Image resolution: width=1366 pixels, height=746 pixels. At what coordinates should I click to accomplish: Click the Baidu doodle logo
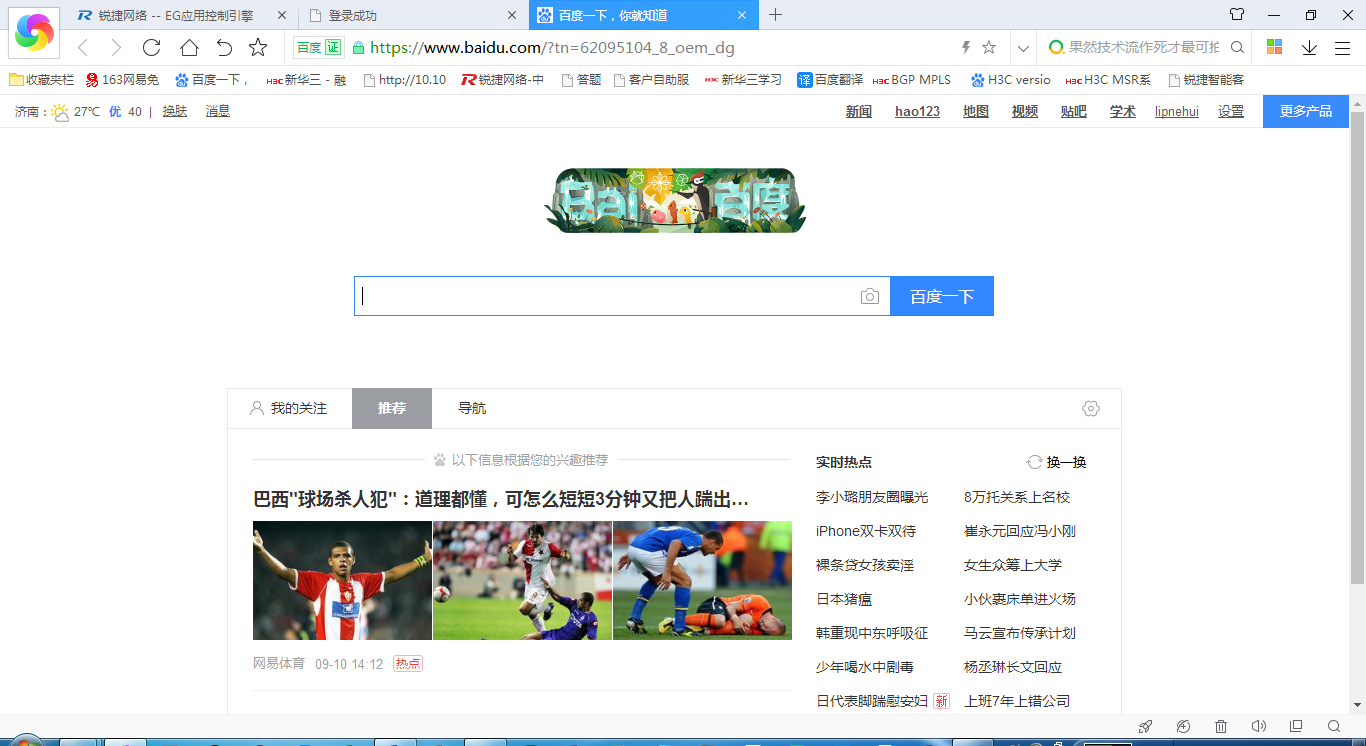click(x=675, y=200)
